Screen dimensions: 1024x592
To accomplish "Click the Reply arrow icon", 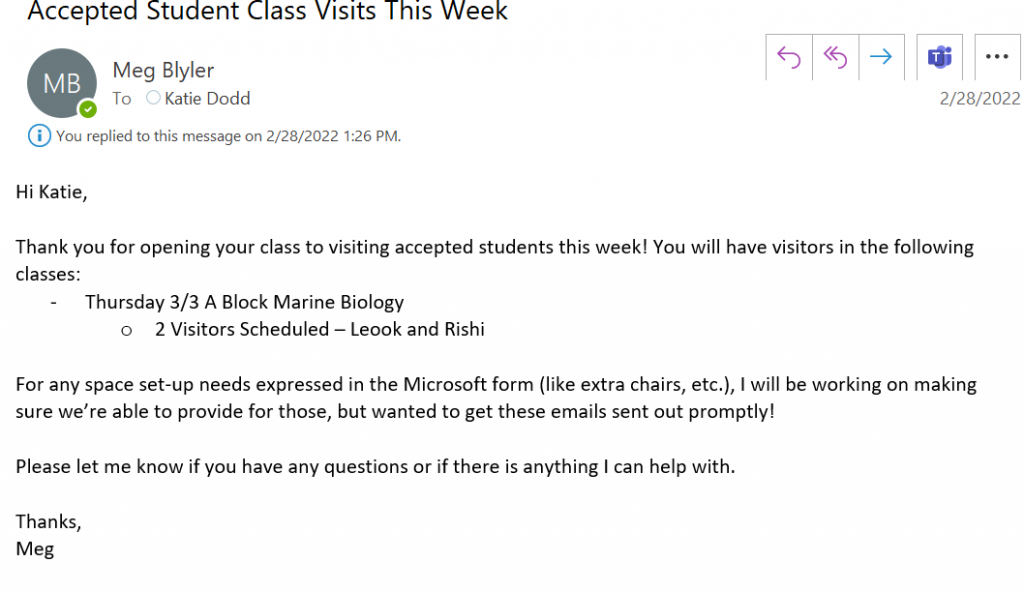I will [789, 58].
